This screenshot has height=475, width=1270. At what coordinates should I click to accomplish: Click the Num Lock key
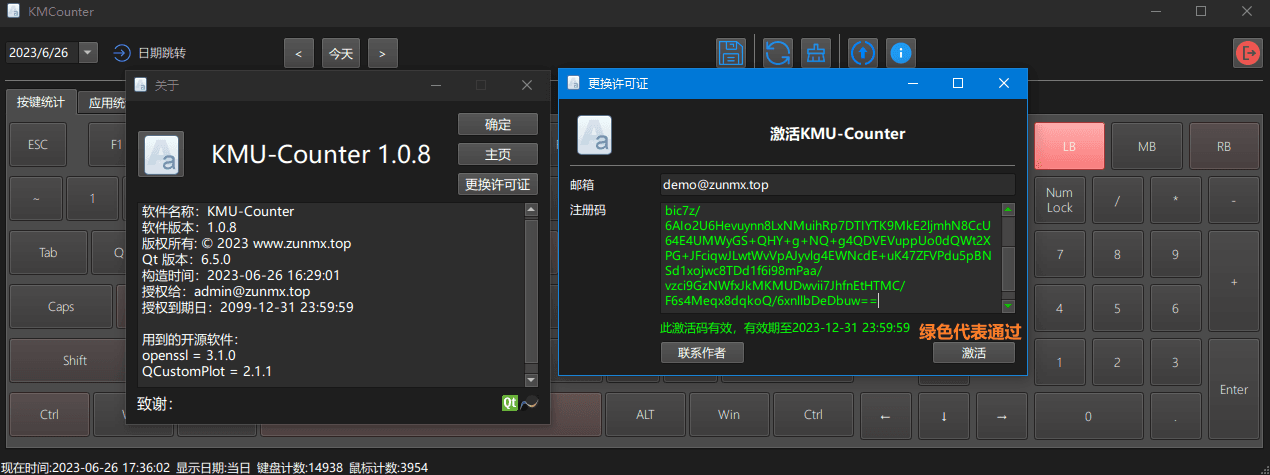pos(1059,199)
